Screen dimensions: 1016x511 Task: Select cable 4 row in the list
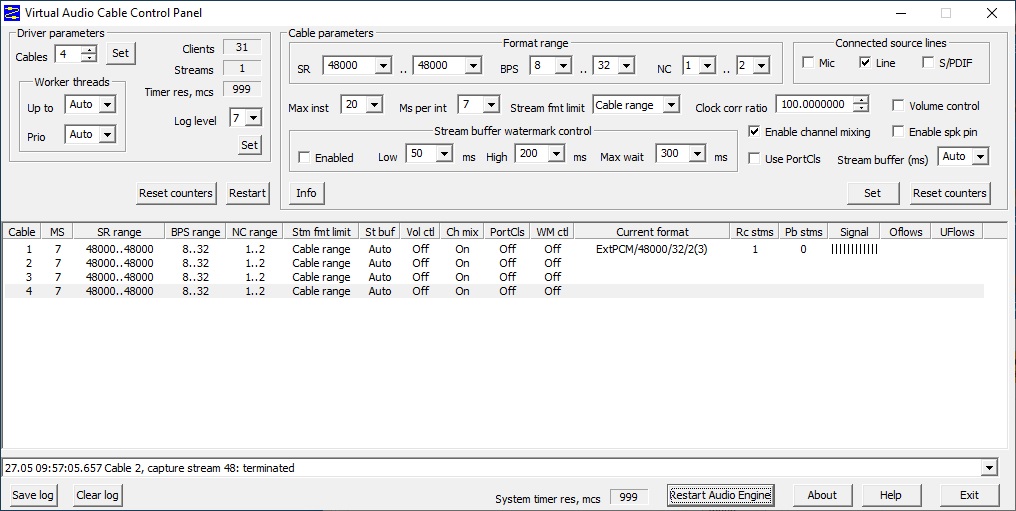pos(494,291)
